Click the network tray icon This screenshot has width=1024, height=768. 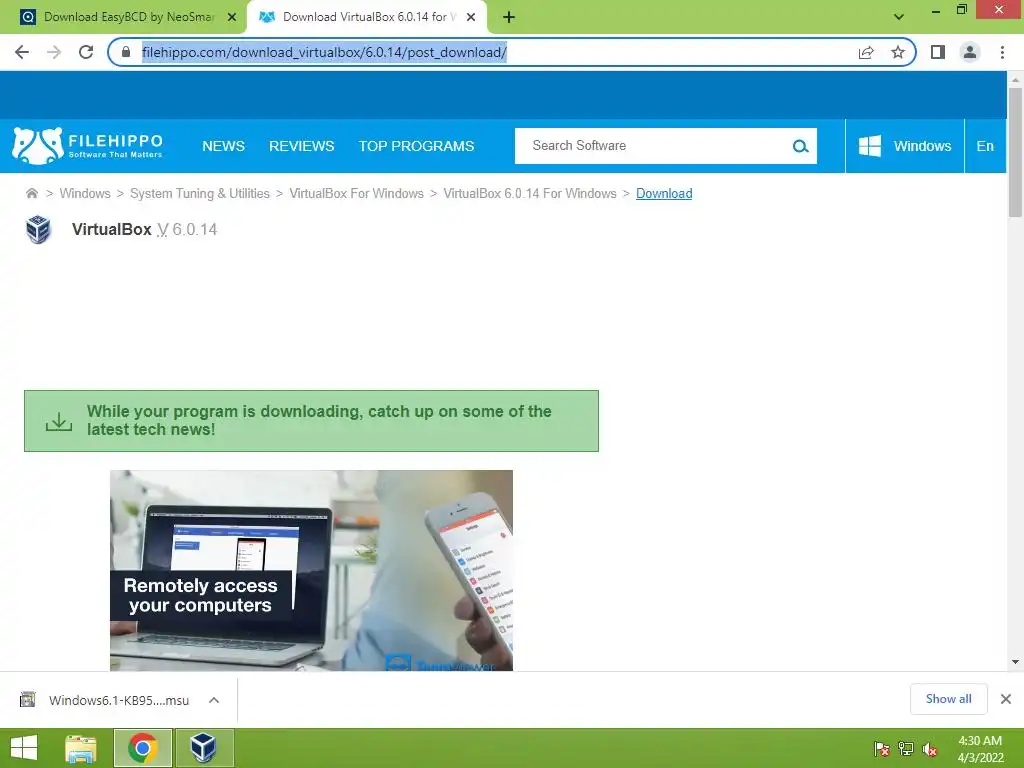pyautogui.click(x=906, y=749)
